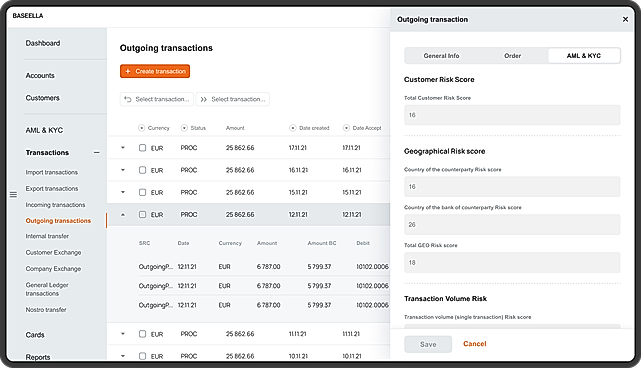Image resolution: width=641 pixels, height=368 pixels.
Task: Go to Company Exchange
Action: point(54,269)
